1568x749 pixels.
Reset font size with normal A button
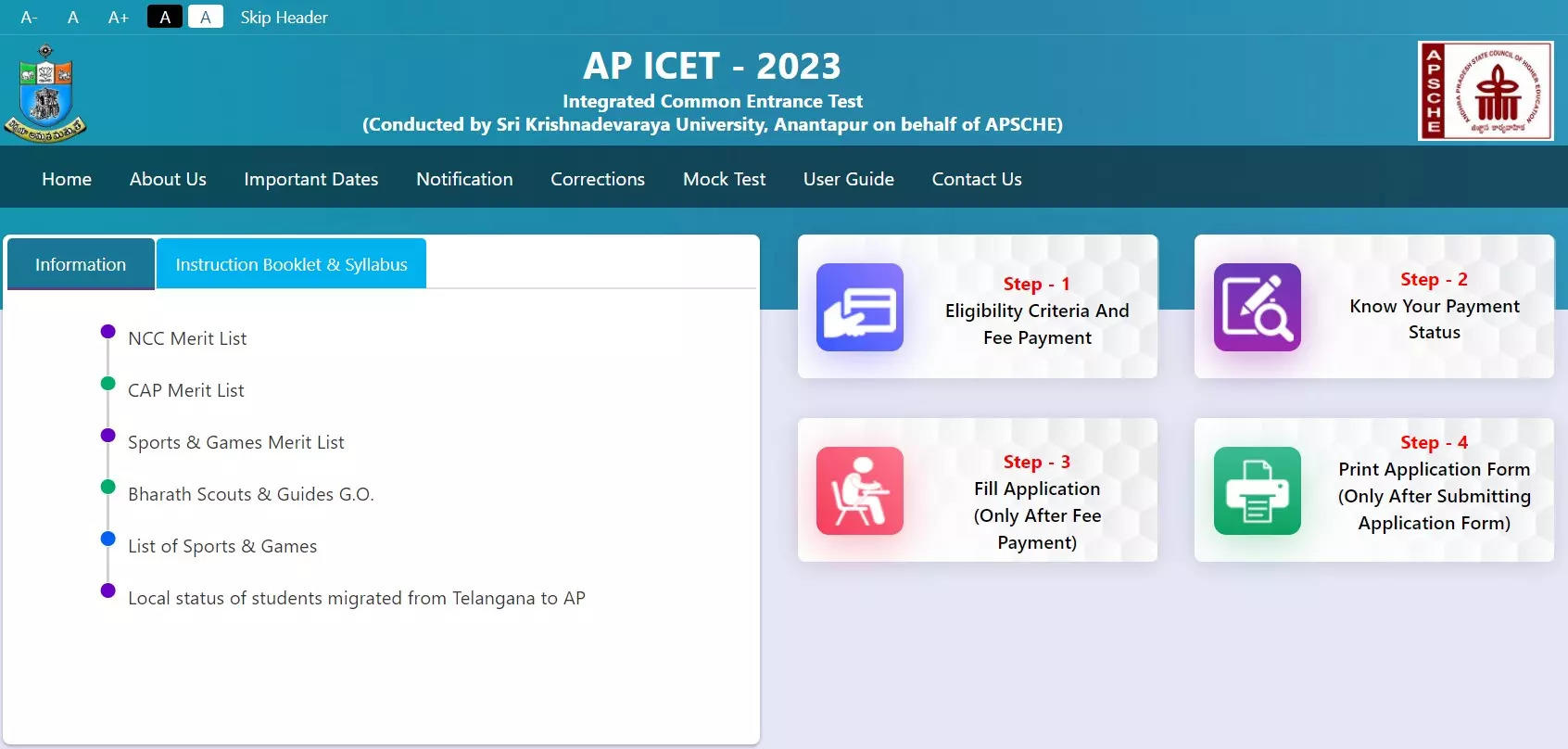[x=73, y=18]
